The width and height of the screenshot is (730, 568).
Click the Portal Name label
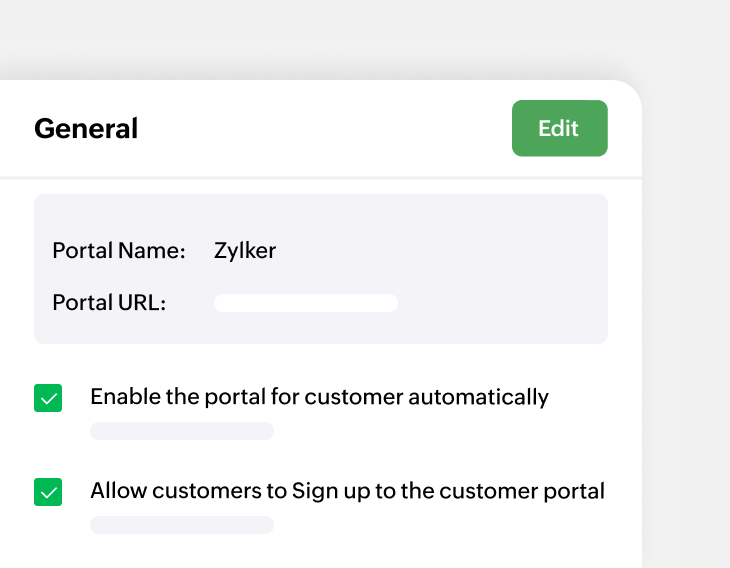[119, 251]
